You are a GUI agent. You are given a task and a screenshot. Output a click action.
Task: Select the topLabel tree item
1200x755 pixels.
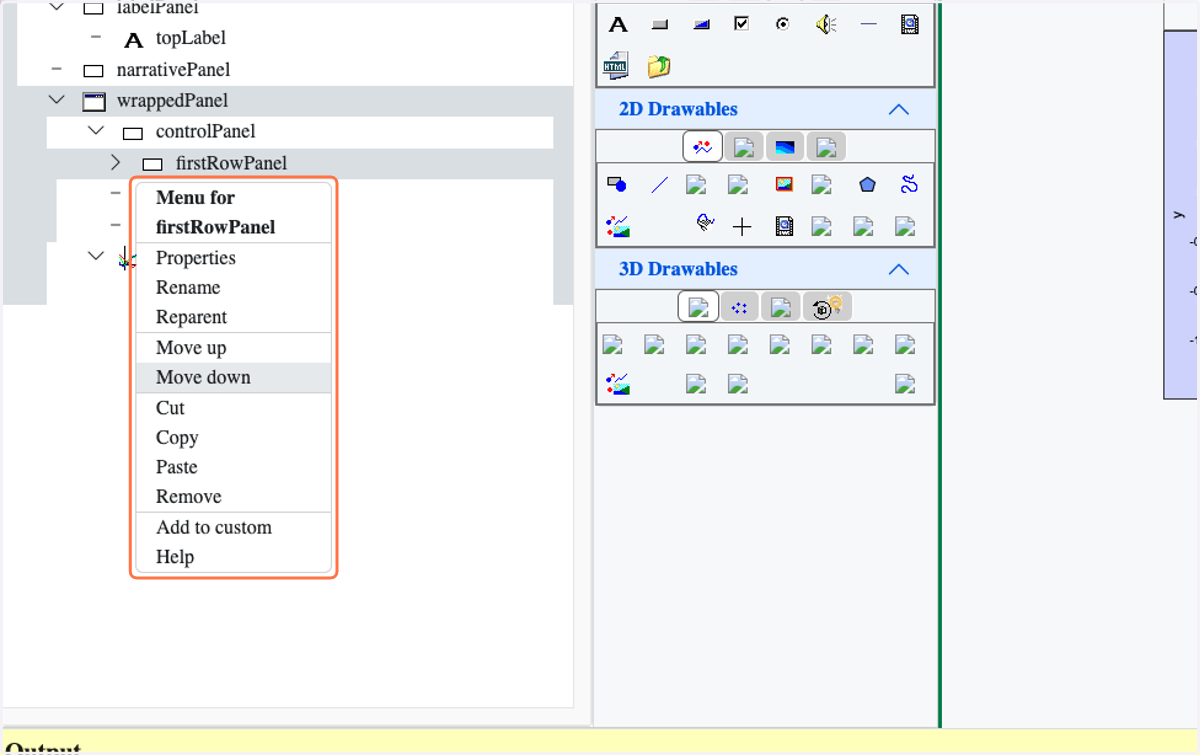191,38
